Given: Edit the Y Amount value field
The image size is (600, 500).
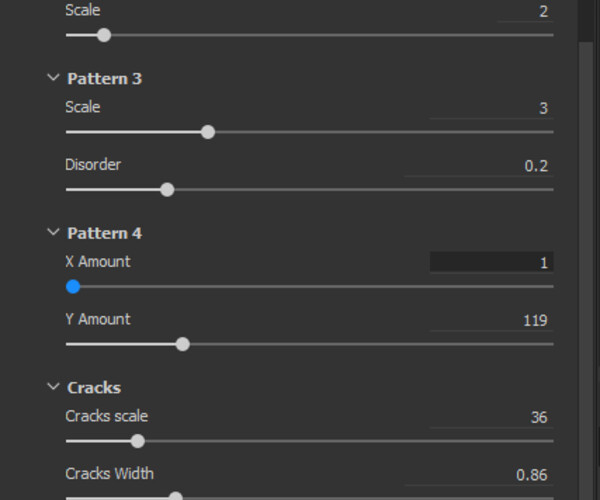Looking at the screenshot, I should pyautogui.click(x=491, y=320).
